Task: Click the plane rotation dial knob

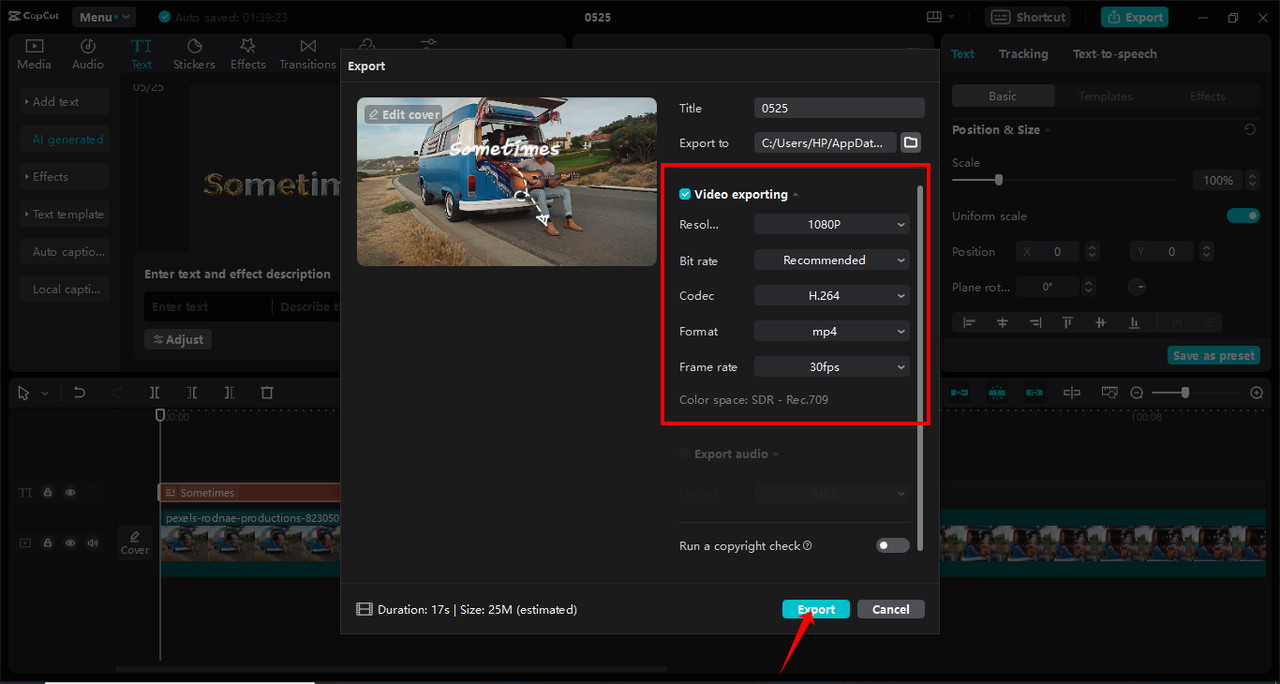Action: click(1137, 287)
